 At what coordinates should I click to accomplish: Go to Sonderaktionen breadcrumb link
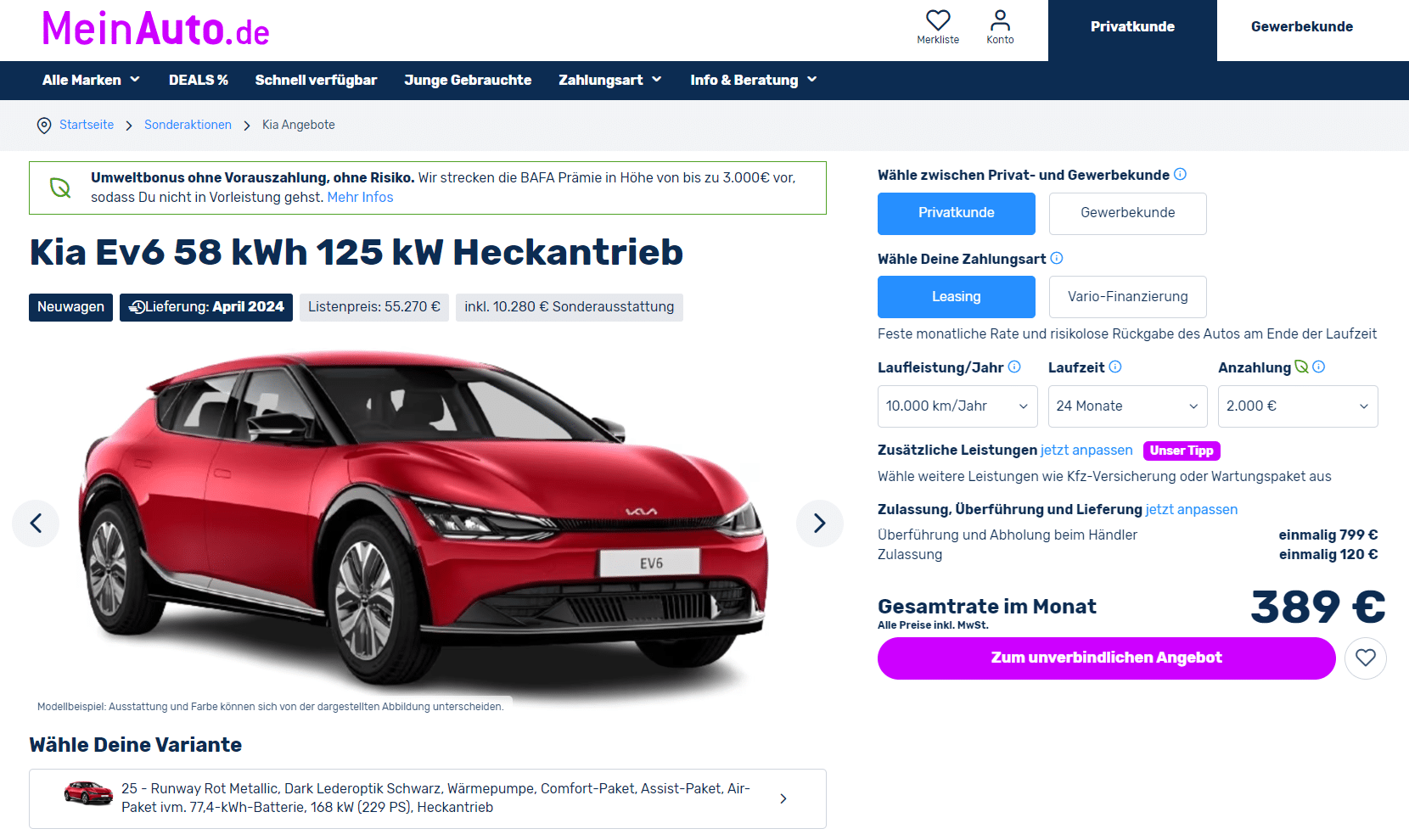tap(188, 125)
